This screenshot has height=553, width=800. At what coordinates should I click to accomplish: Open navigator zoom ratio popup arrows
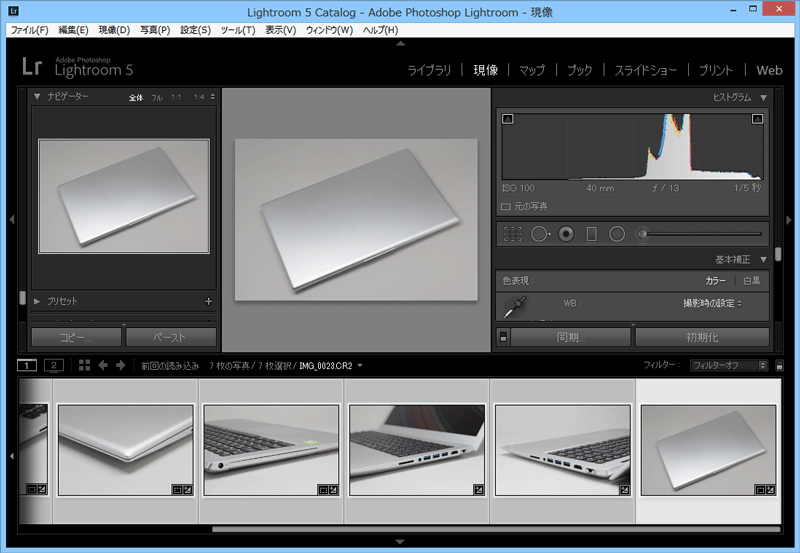(x=213, y=97)
